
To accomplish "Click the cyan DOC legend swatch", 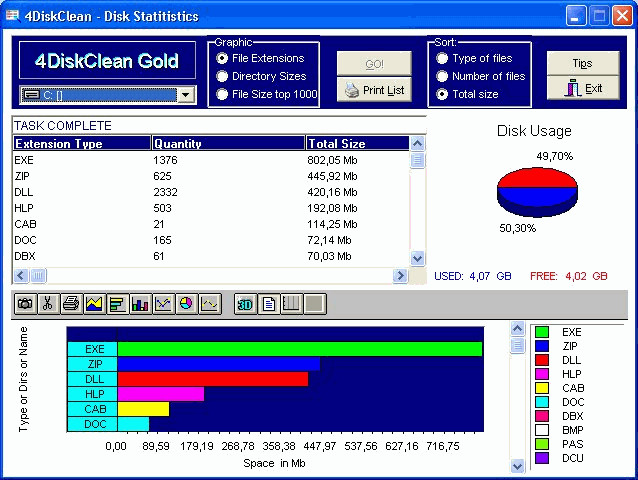I will 542,402.
